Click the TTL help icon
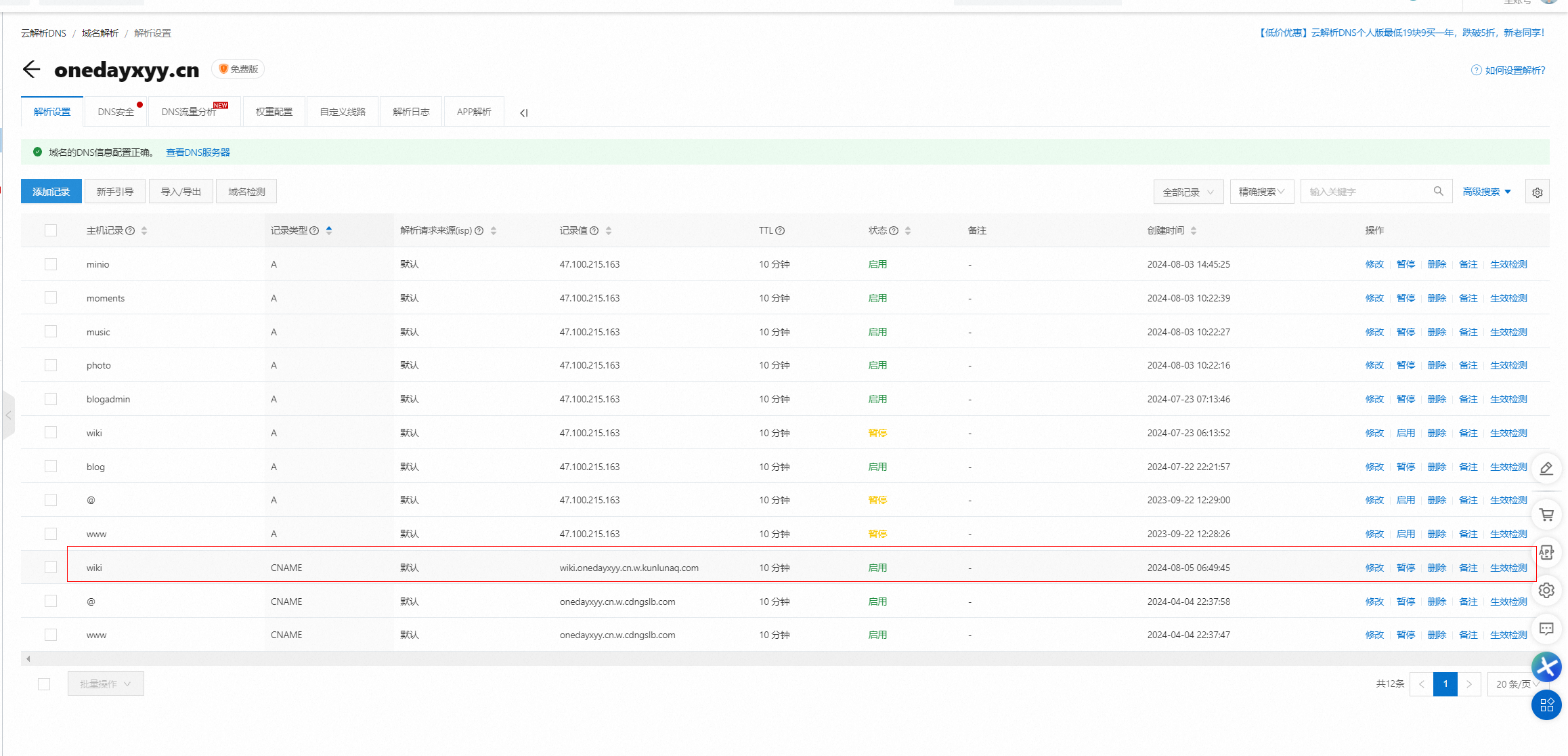This screenshot has width=1568, height=756. pyautogui.click(x=780, y=230)
